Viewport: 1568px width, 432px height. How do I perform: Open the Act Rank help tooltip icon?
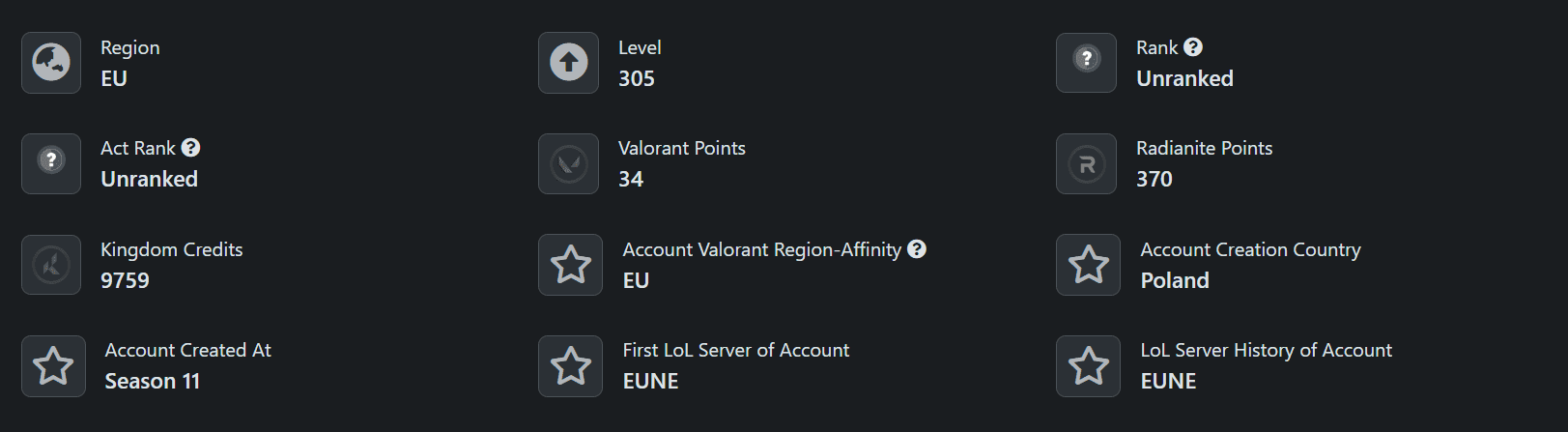click(x=191, y=148)
